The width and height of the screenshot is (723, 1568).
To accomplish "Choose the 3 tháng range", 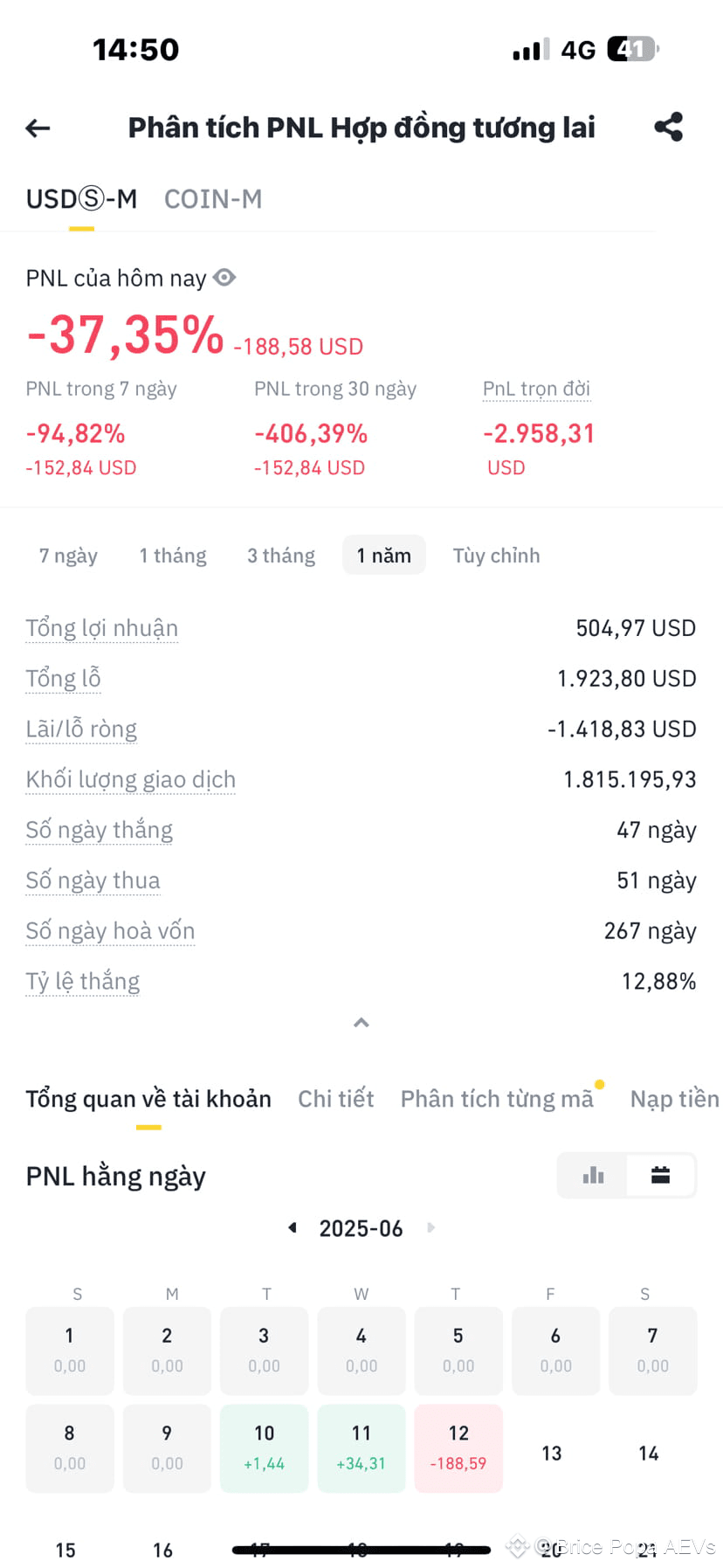I will pos(281,556).
